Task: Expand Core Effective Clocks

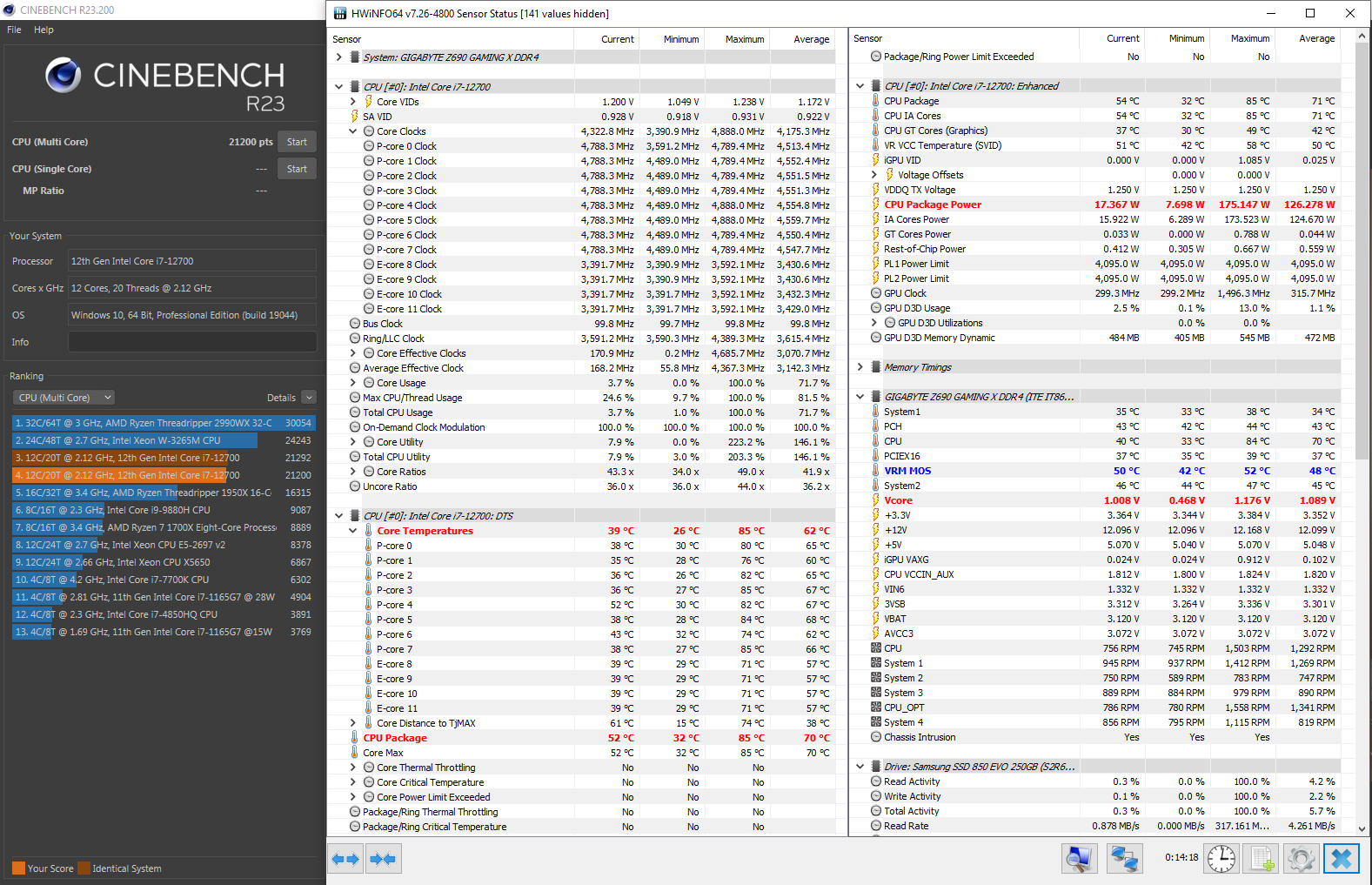Action: pyautogui.click(x=352, y=353)
